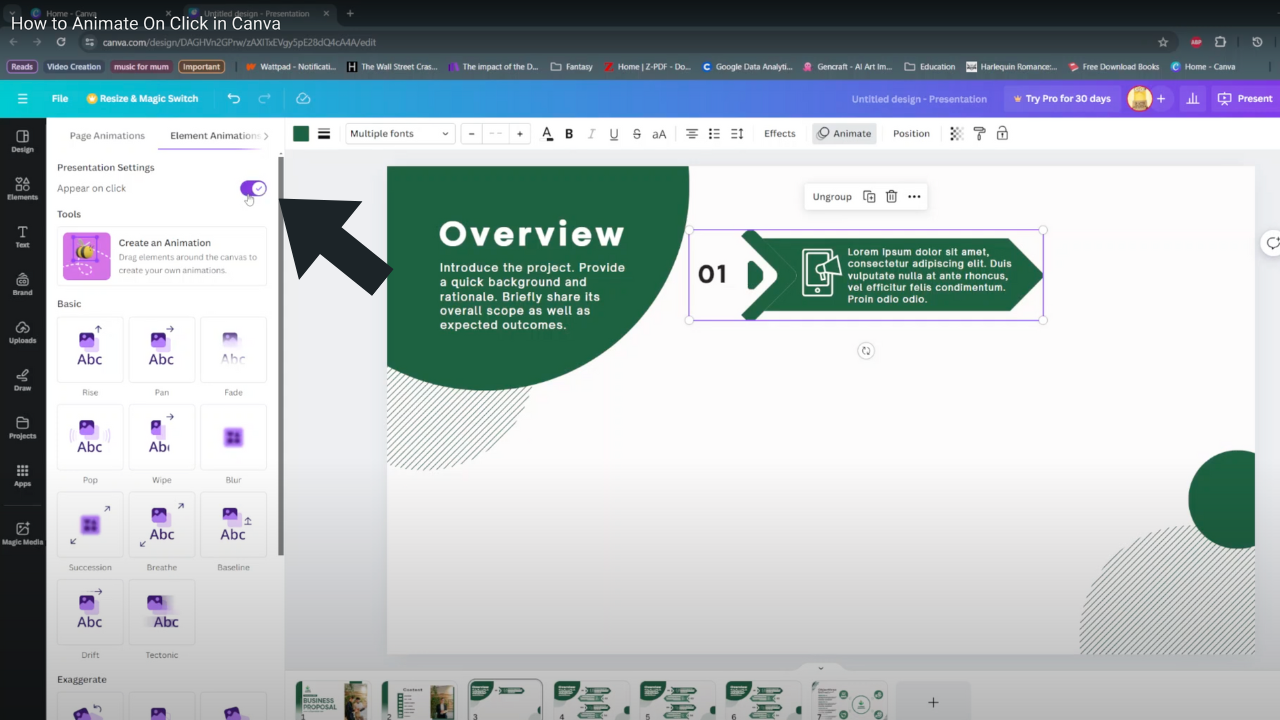Open the Text sidebar panel

(x=22, y=237)
